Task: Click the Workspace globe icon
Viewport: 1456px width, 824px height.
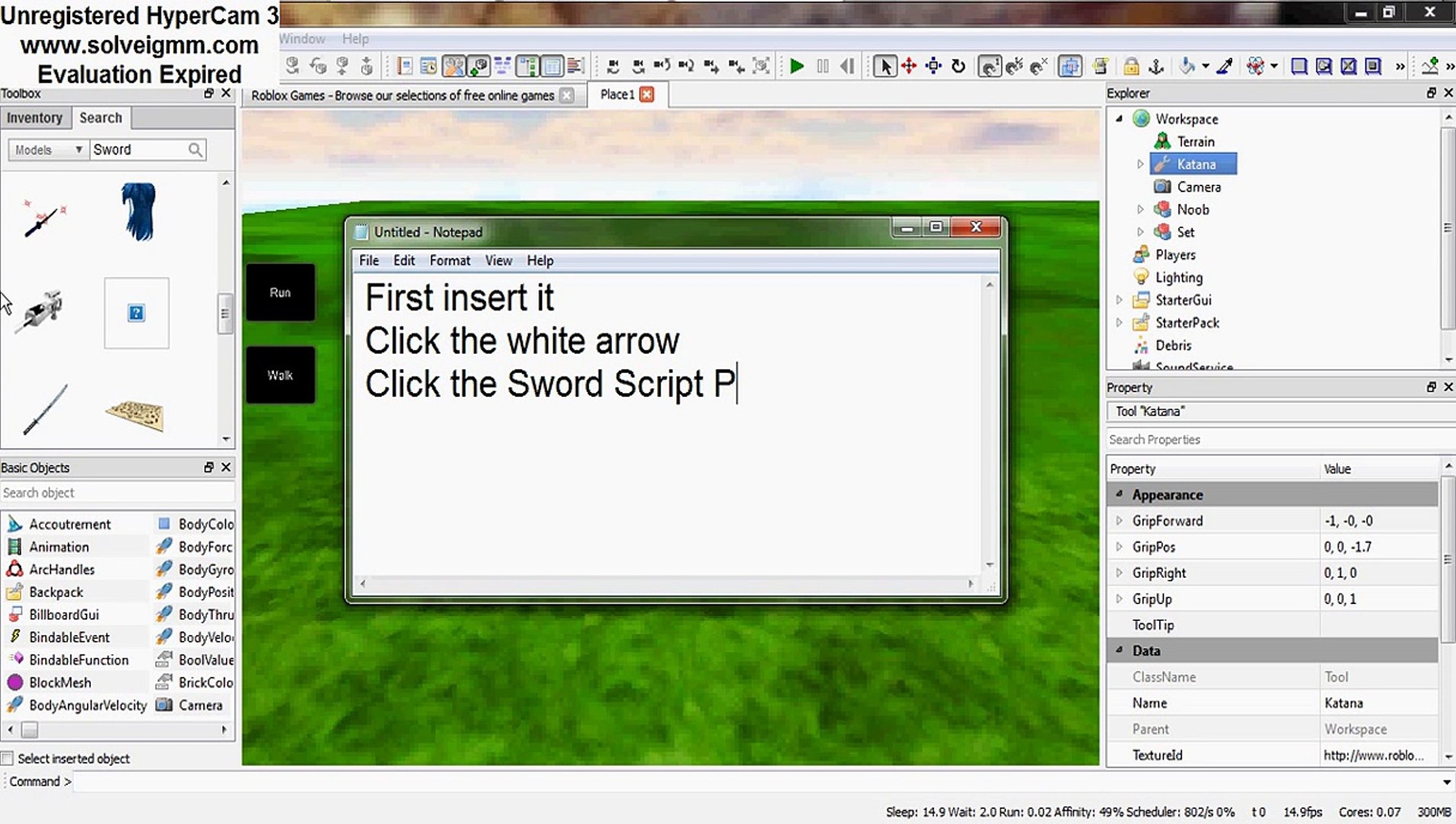Action: tap(1142, 118)
